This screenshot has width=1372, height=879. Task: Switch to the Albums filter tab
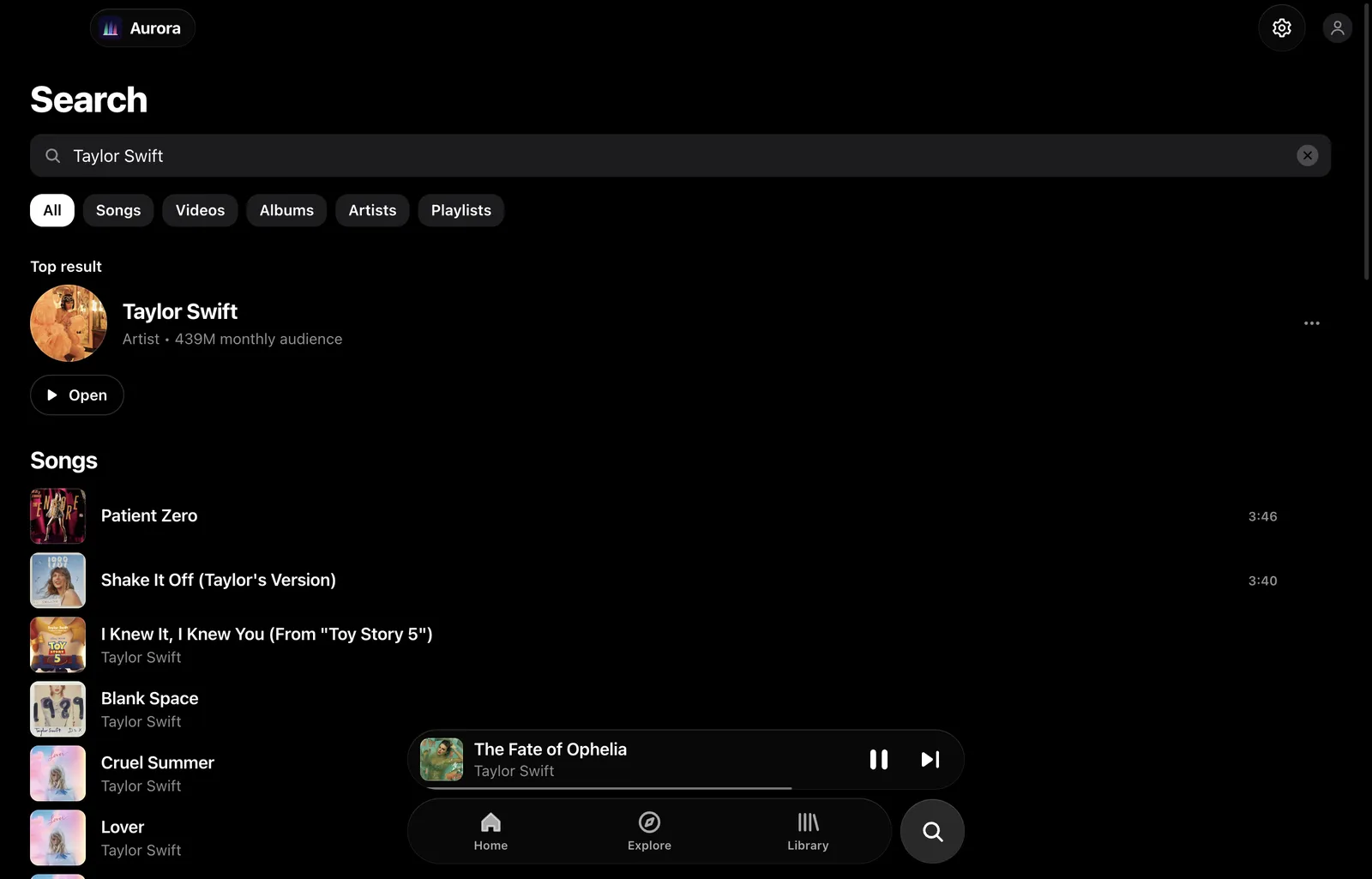coord(286,210)
